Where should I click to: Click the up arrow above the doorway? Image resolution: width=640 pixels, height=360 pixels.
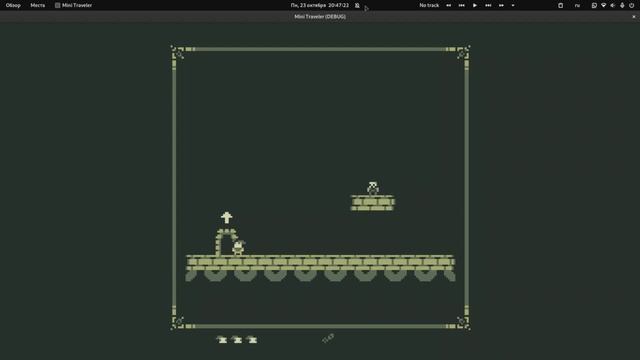[227, 217]
